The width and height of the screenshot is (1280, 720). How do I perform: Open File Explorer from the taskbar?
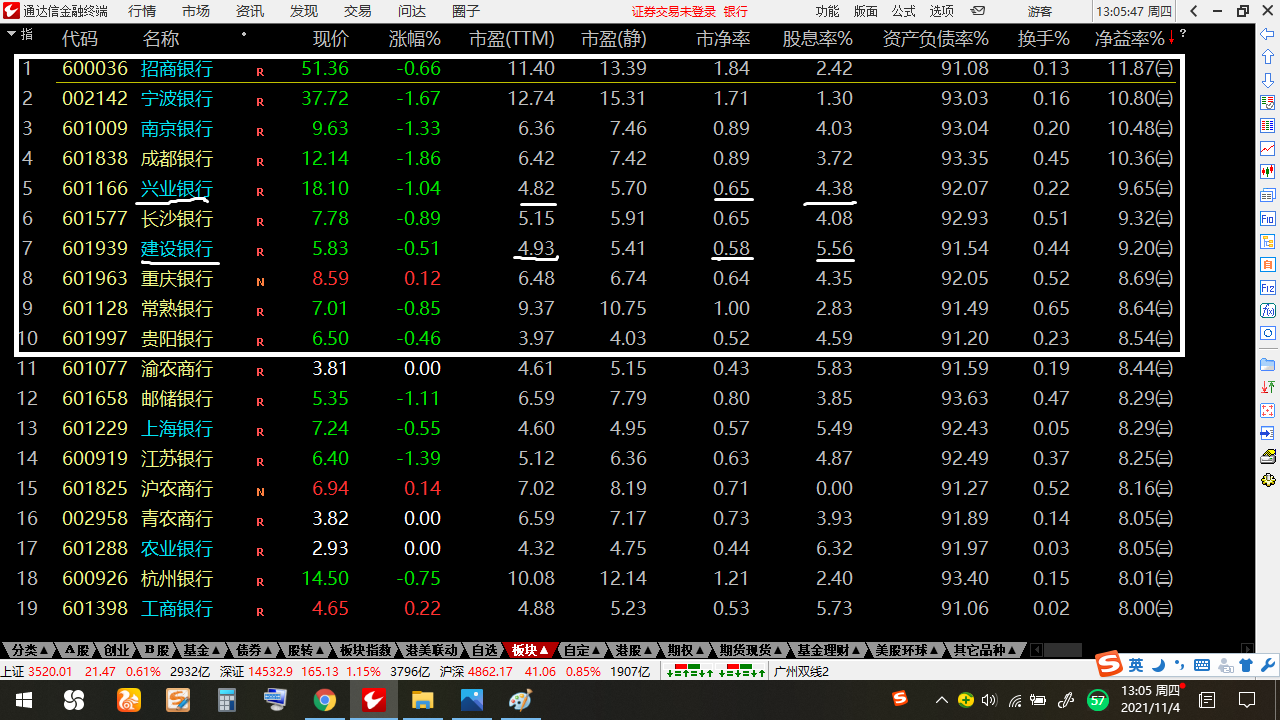pyautogui.click(x=422, y=700)
